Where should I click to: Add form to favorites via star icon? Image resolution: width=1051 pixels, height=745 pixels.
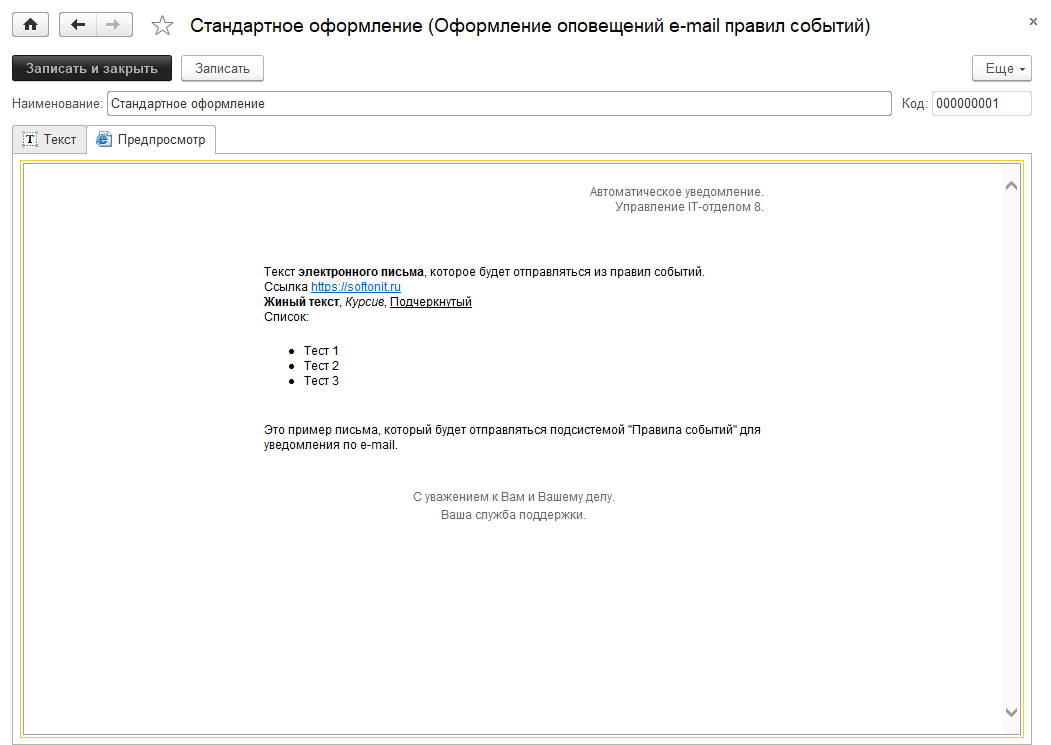click(161, 24)
